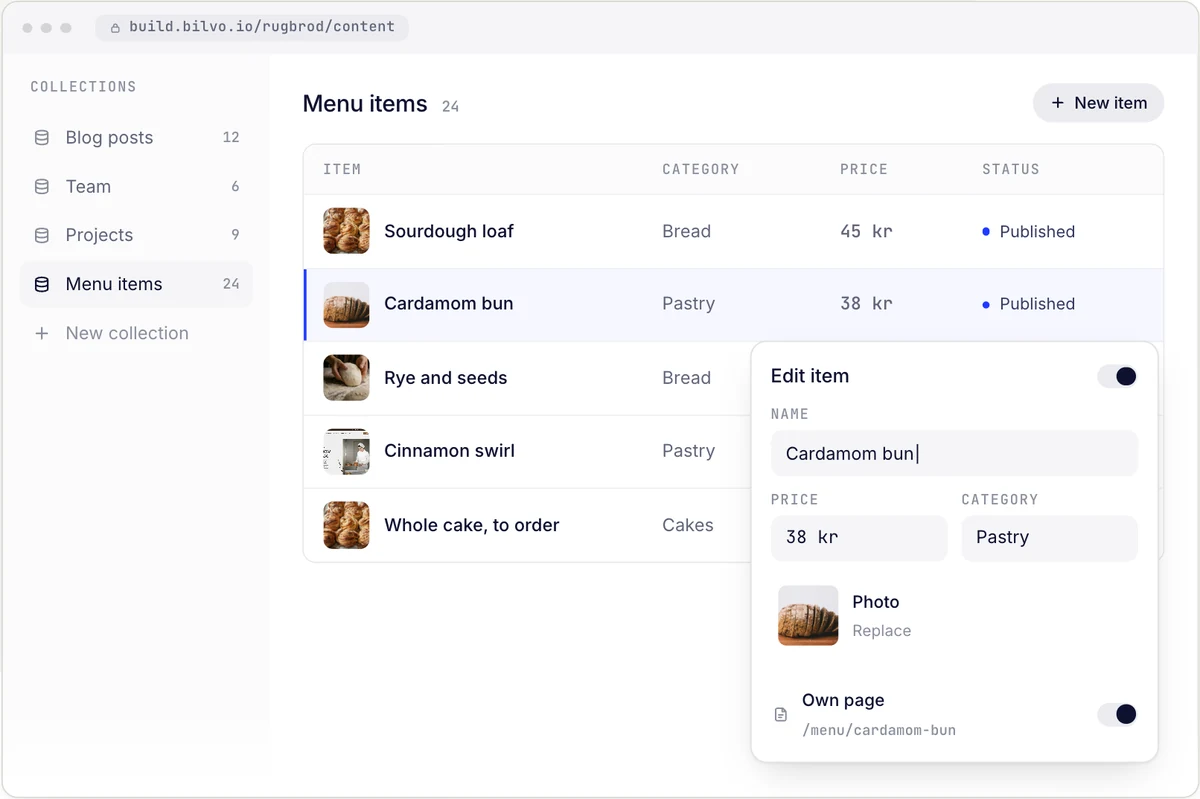The image size is (1200, 799).
Task: Click the photo thumbnail in Edit item panel
Action: (808, 616)
